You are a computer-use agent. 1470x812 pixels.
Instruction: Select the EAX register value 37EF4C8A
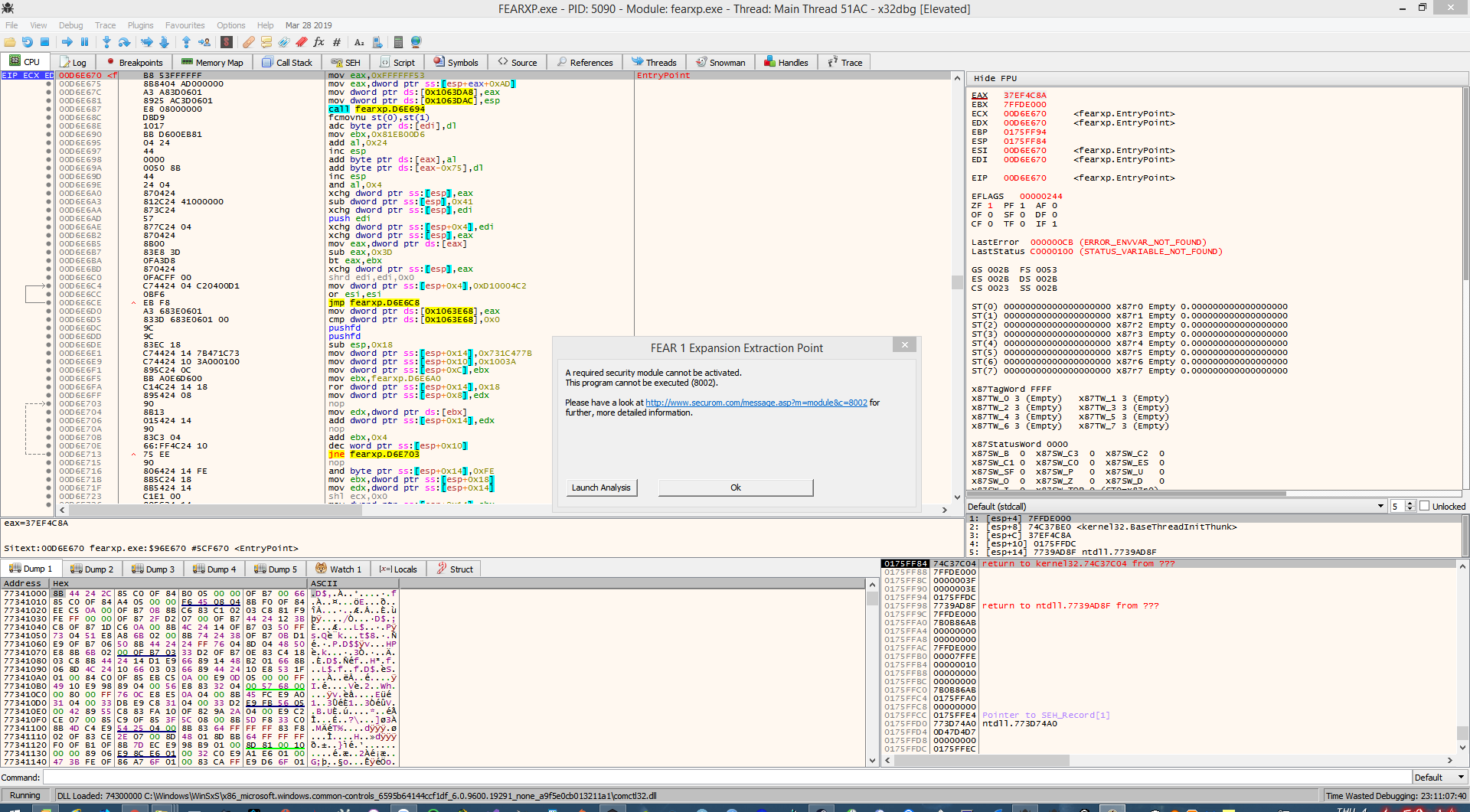pos(1024,96)
